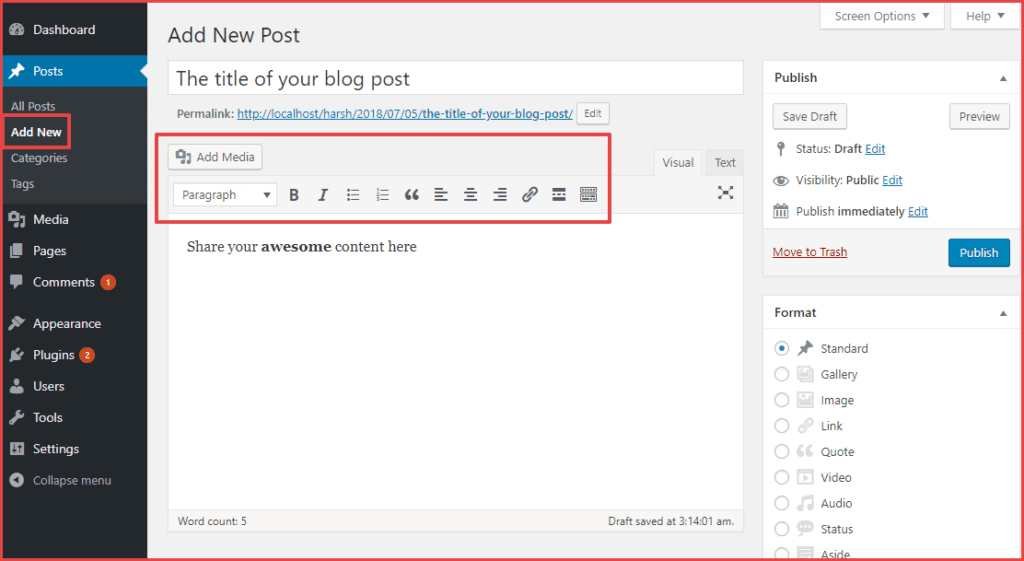Preview the post
The width and height of the screenshot is (1024, 561).
click(979, 116)
